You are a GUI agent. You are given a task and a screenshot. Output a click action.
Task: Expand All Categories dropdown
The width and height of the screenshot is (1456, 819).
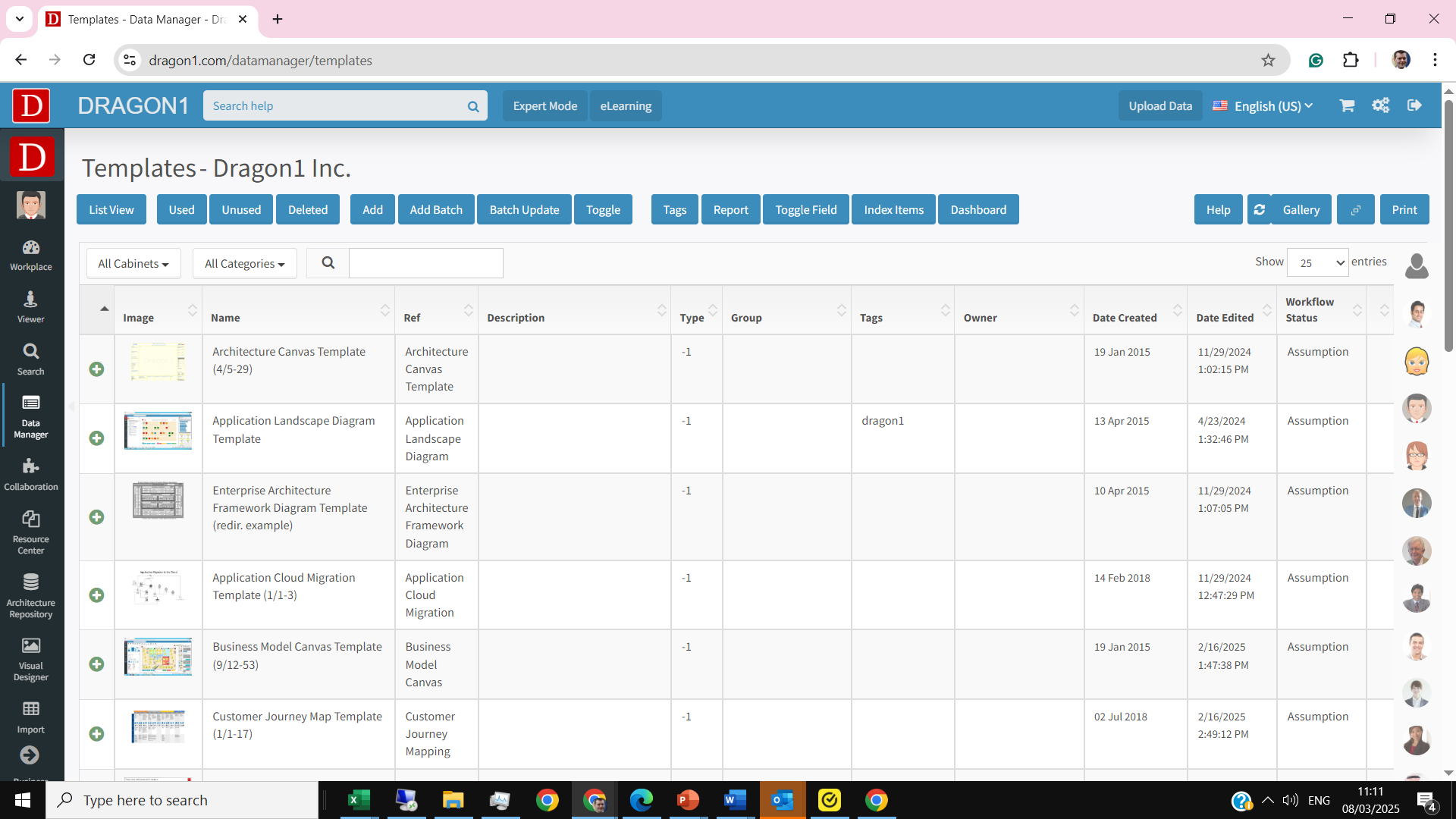244,262
